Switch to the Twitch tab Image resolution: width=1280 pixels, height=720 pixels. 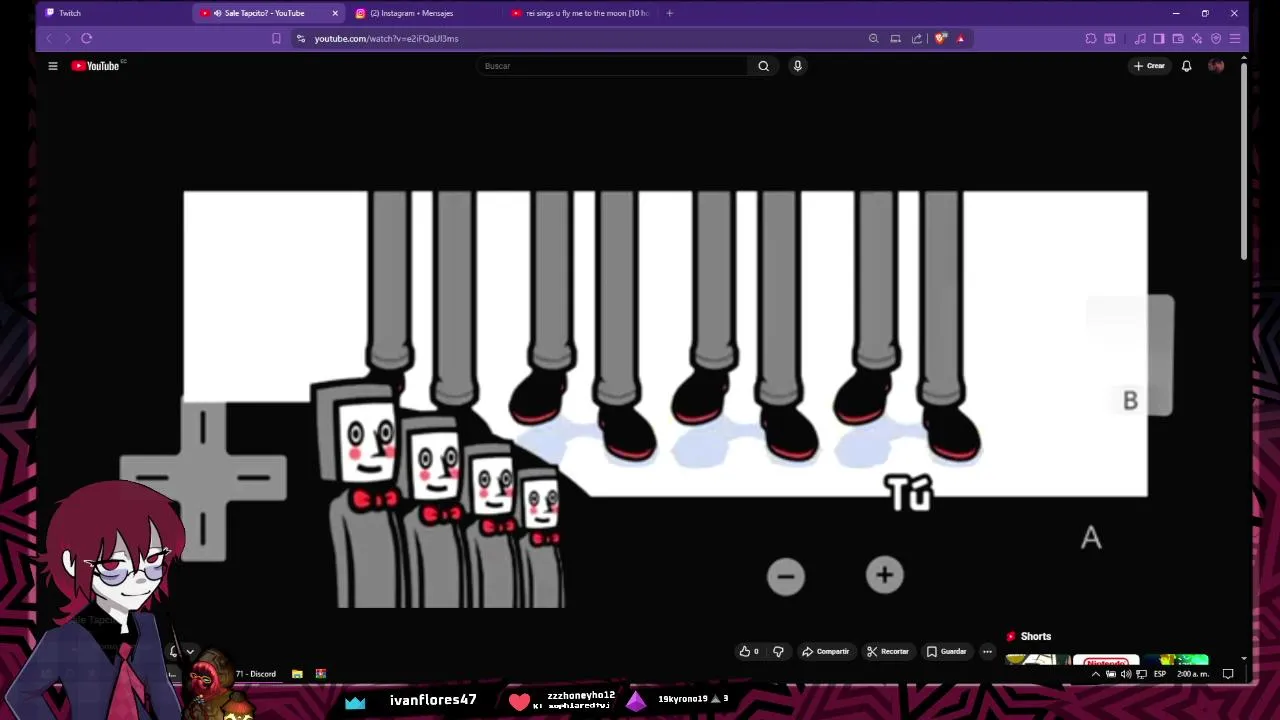70,13
